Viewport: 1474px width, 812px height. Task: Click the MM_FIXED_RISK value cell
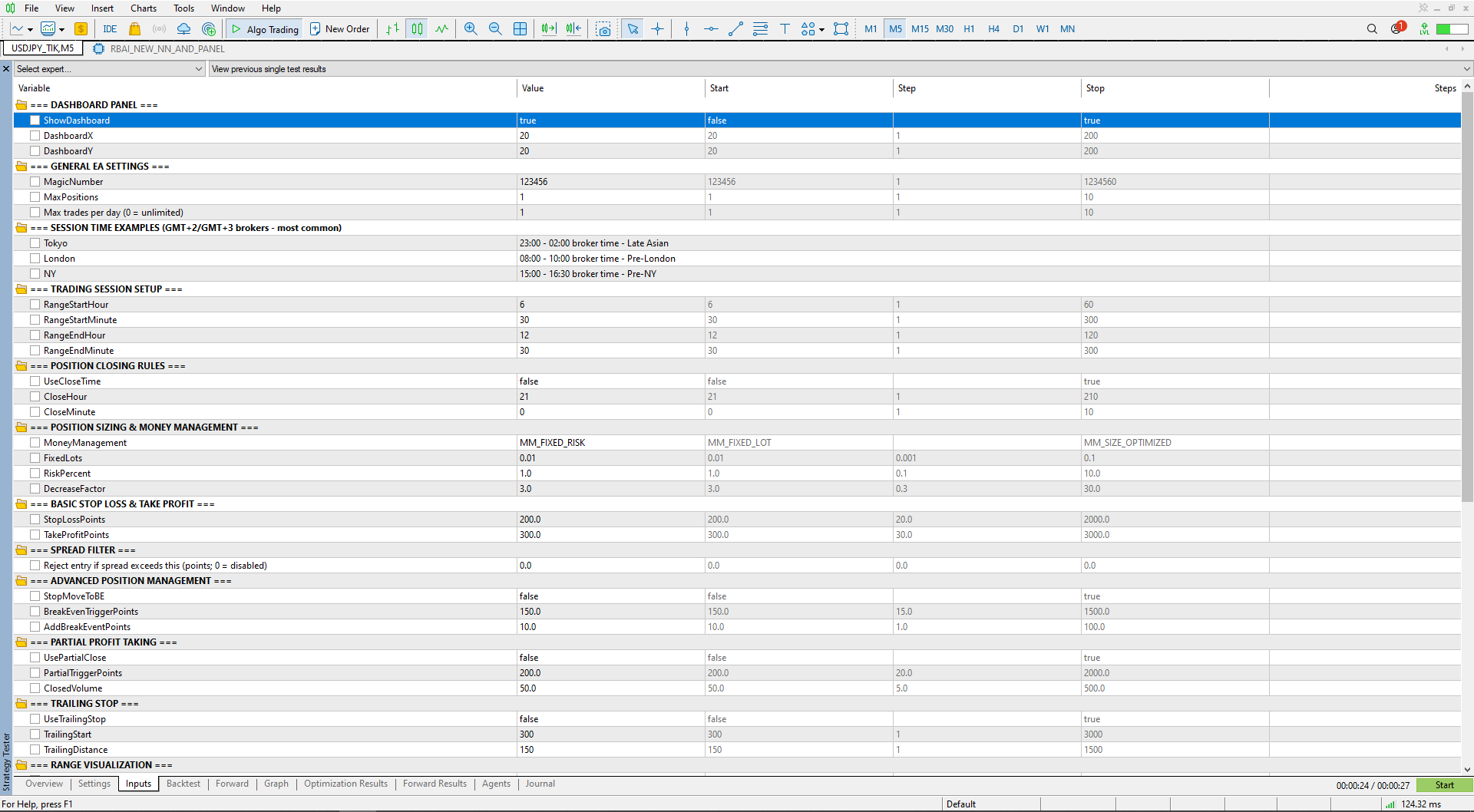point(610,443)
